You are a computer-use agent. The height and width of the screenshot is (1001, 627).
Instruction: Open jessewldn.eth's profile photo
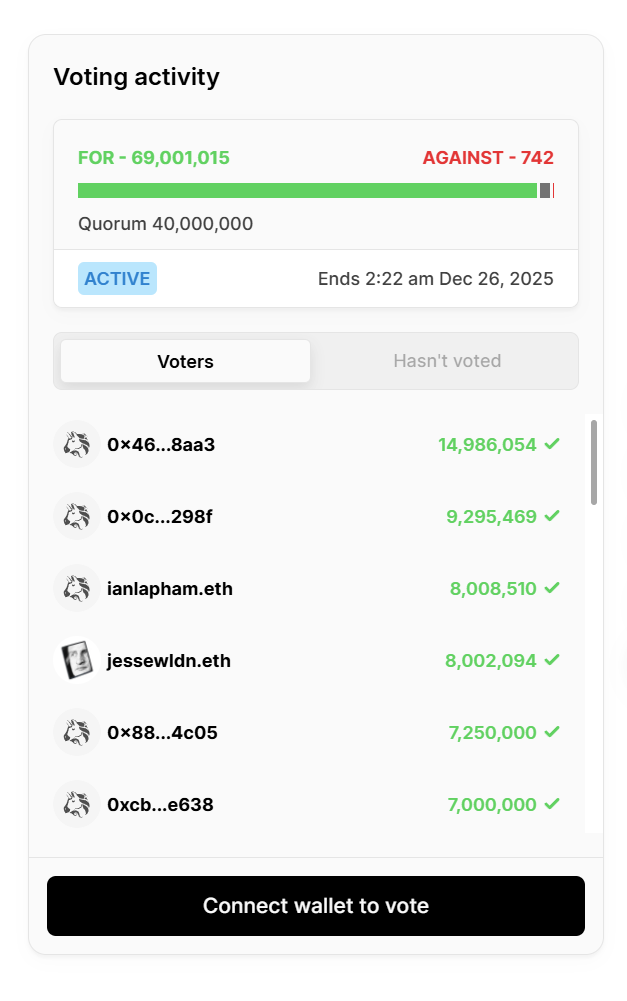tap(76, 661)
